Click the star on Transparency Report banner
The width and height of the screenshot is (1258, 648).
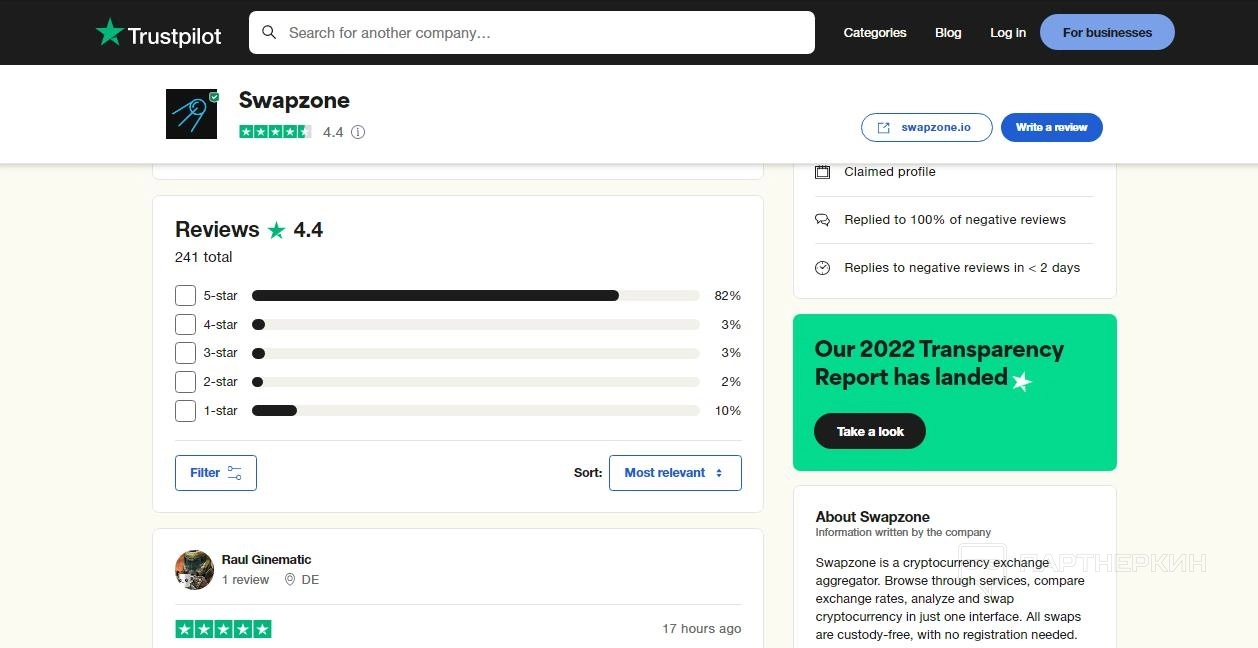(1021, 381)
